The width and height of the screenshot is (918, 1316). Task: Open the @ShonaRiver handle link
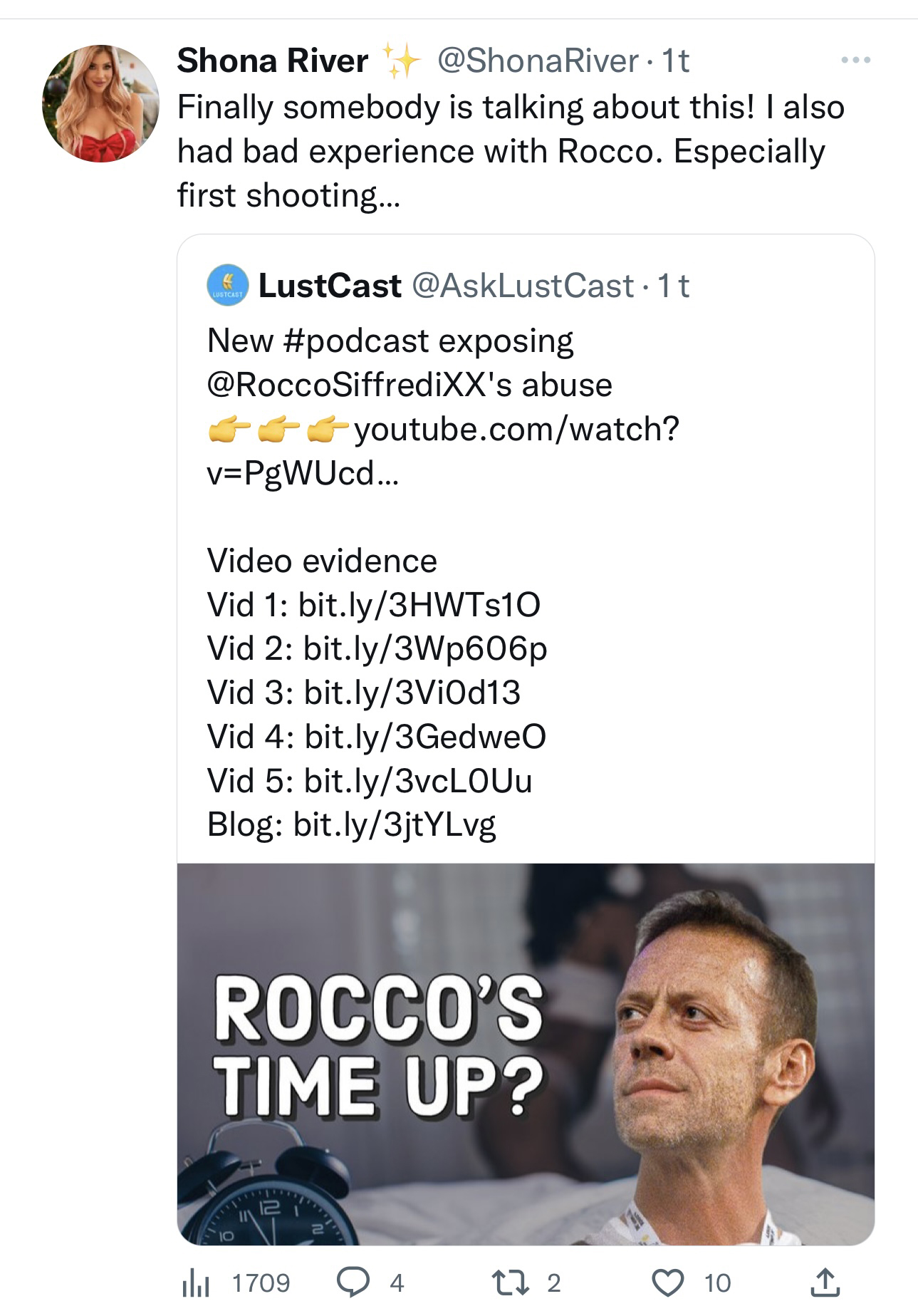[x=538, y=61]
